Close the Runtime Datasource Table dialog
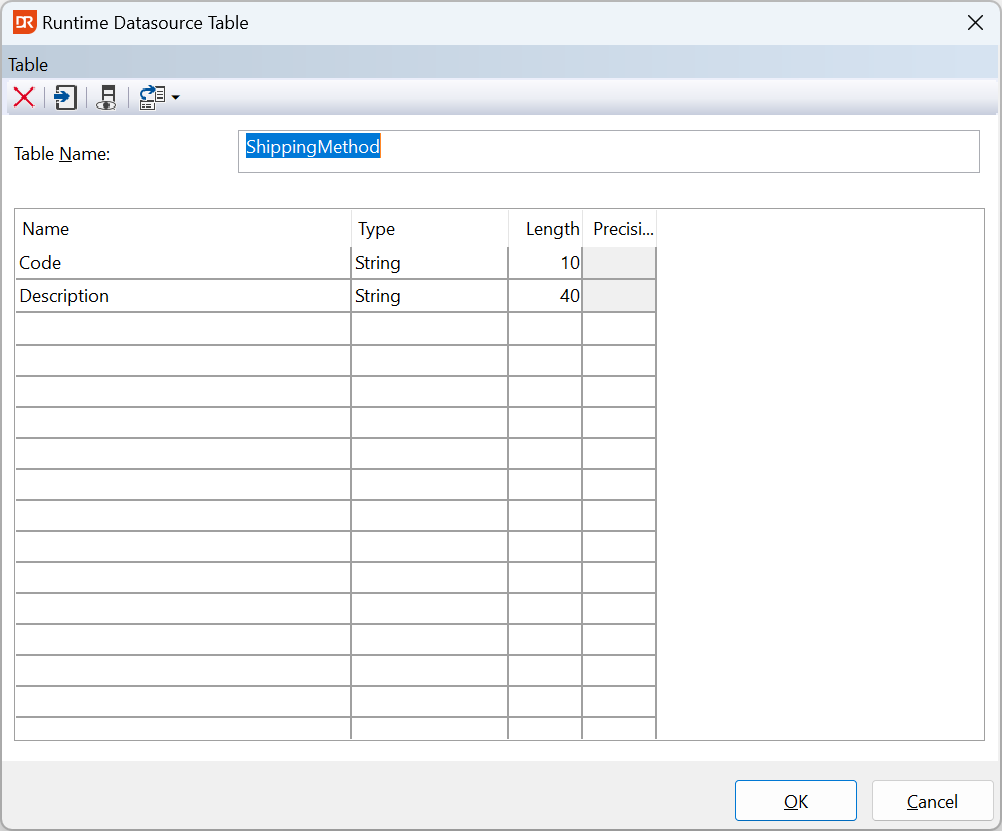This screenshot has width=1002, height=831. click(975, 23)
